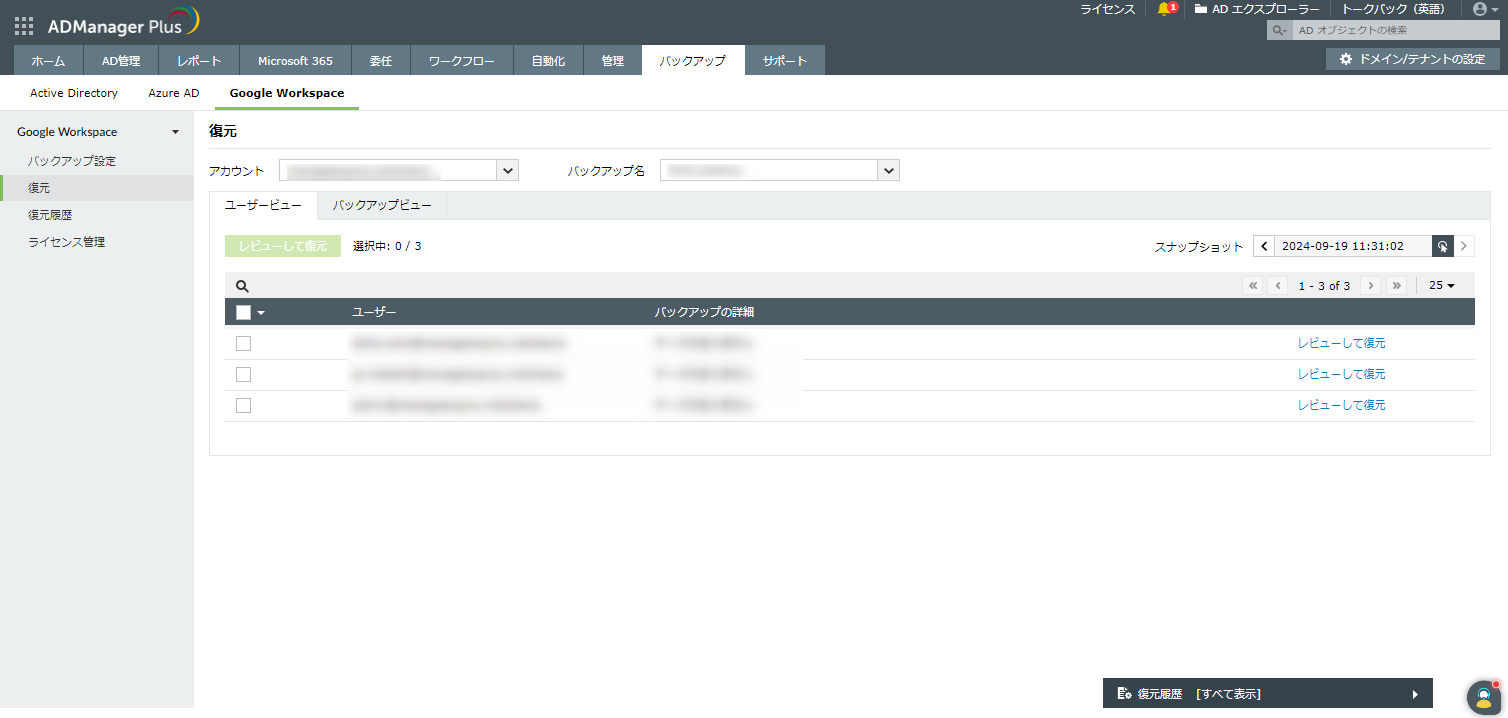
Task: Switch to Active Directory sub-tab
Action: 74,93
